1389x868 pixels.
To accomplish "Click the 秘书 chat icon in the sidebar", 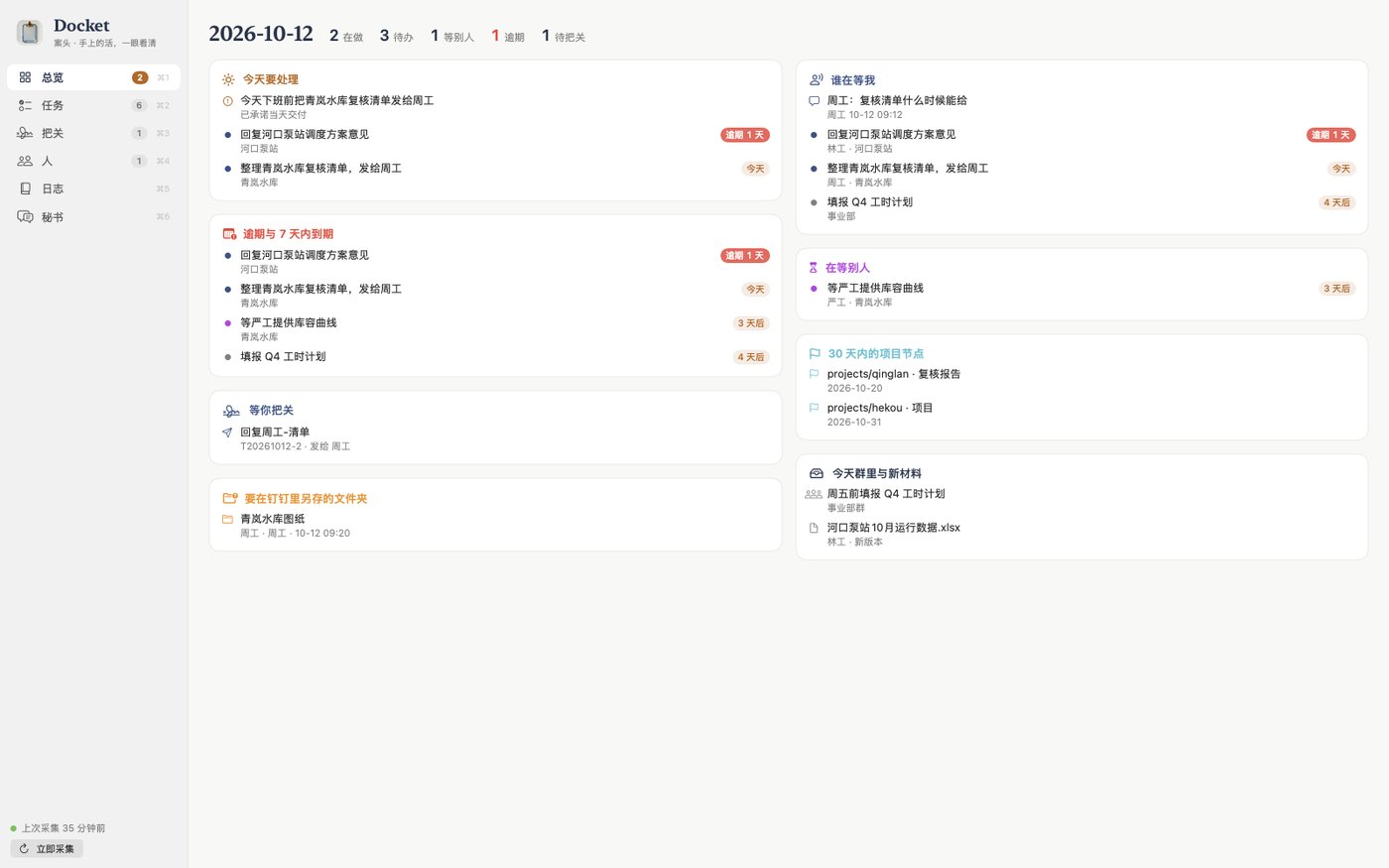I will pyautogui.click(x=25, y=216).
